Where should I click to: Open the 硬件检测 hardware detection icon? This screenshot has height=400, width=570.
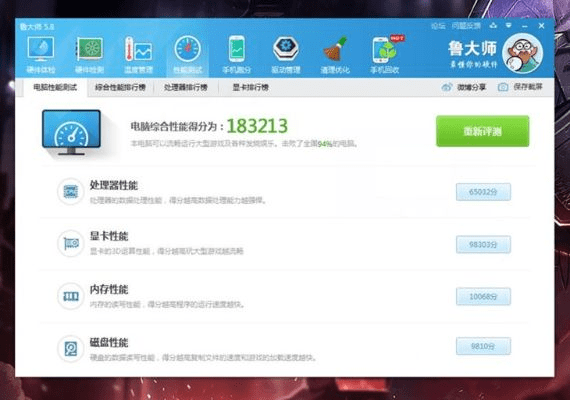click(x=89, y=50)
